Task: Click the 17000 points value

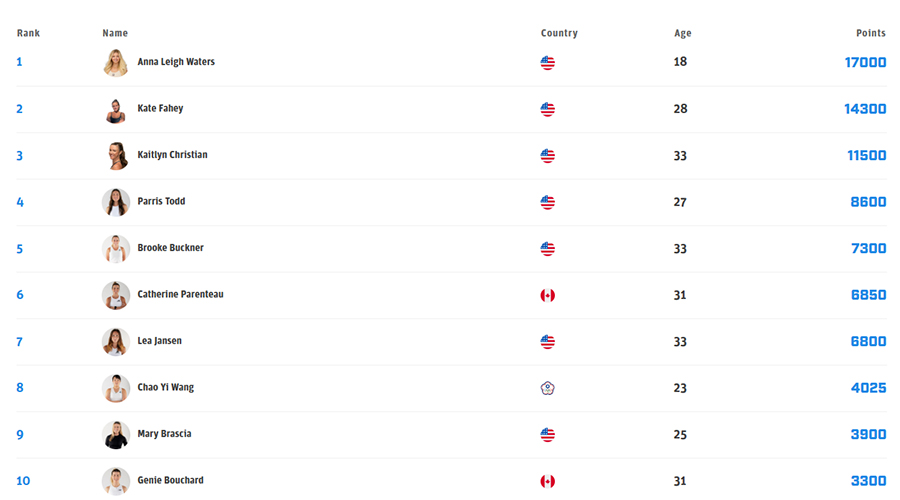Action: point(865,62)
